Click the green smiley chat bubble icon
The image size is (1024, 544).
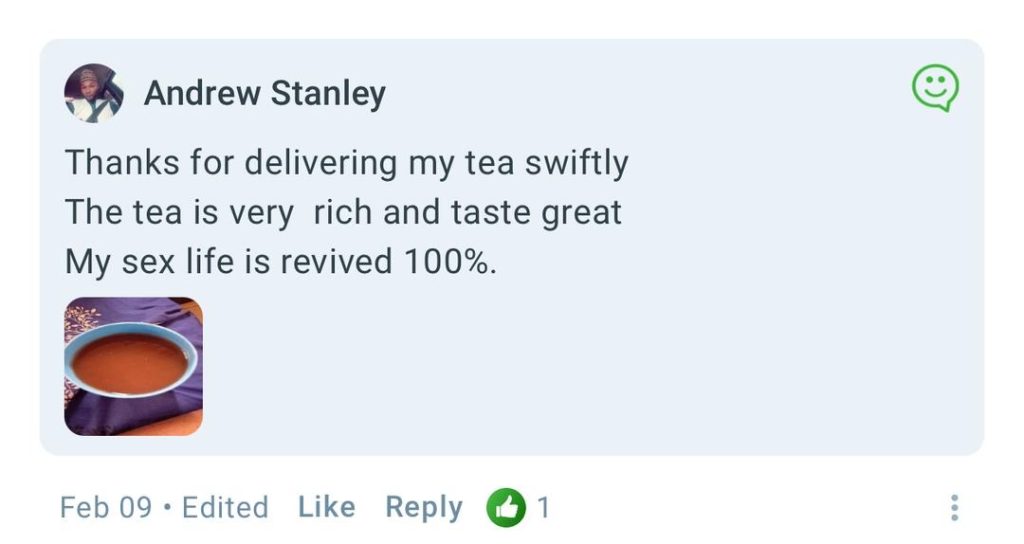(x=935, y=89)
